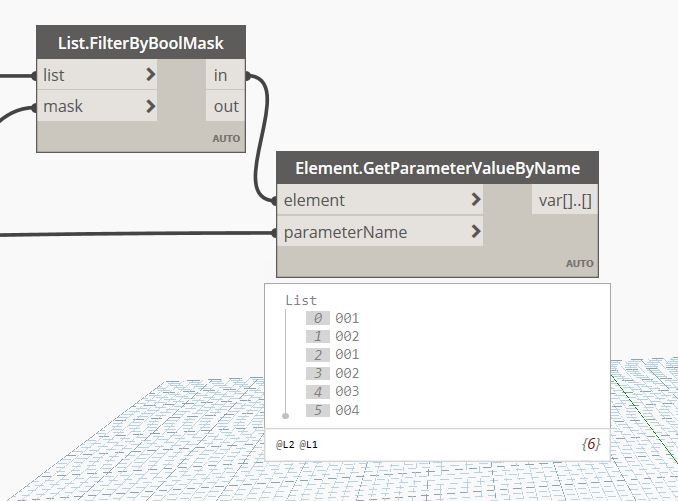Screen dimensions: 678x501
Task: Open FilterByBoolMask AUTO lacing indicator
Action: (226, 138)
